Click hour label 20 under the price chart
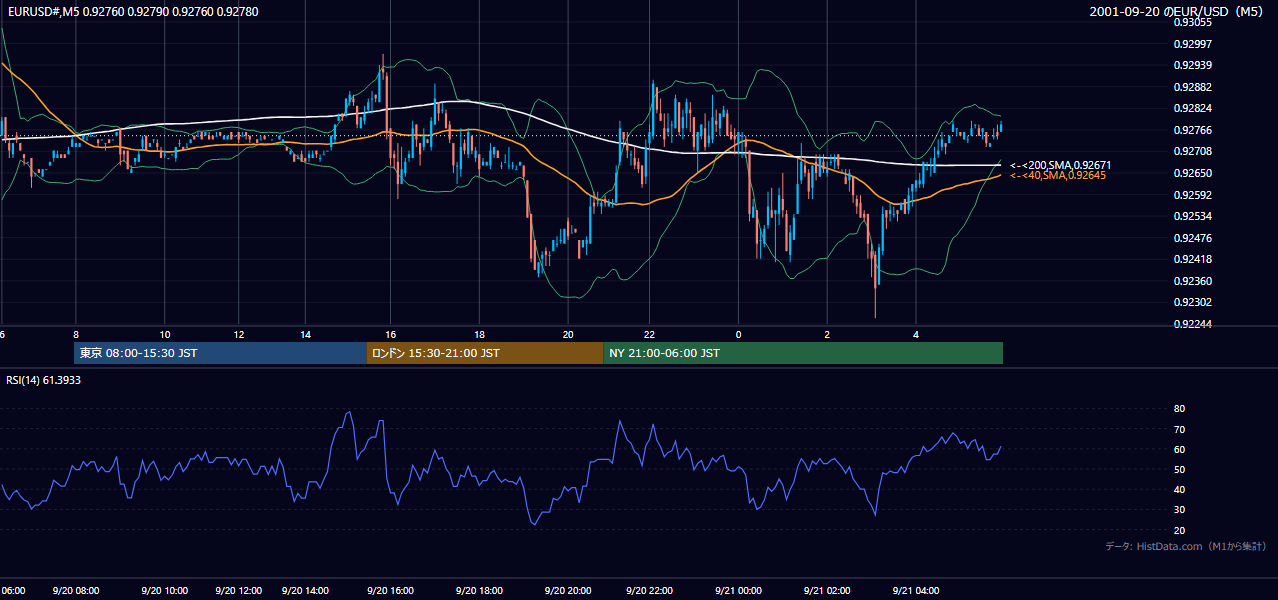 [x=568, y=335]
